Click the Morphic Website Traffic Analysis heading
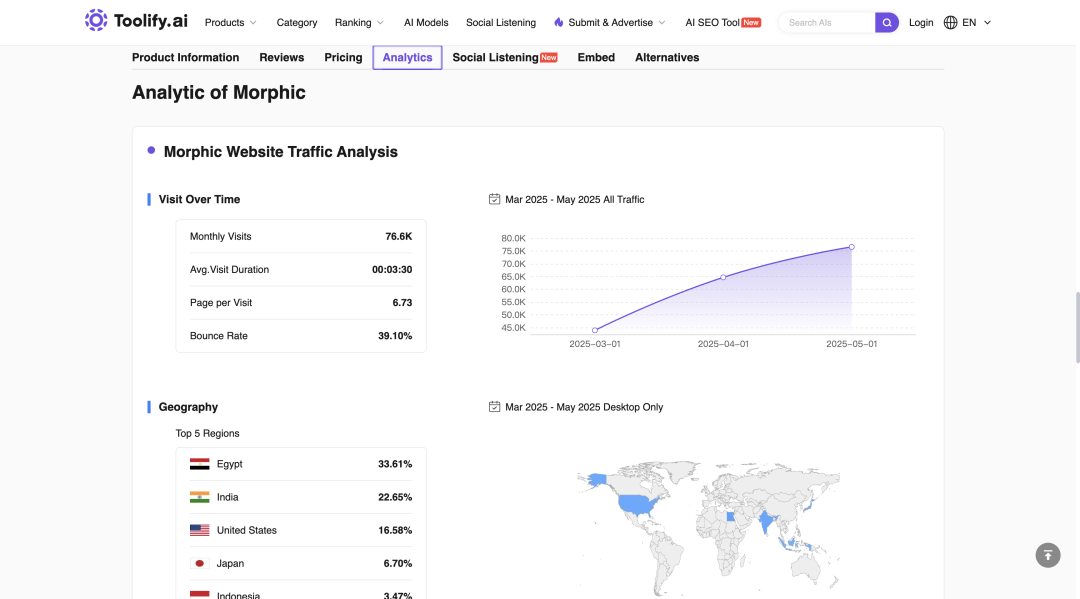 click(x=280, y=151)
